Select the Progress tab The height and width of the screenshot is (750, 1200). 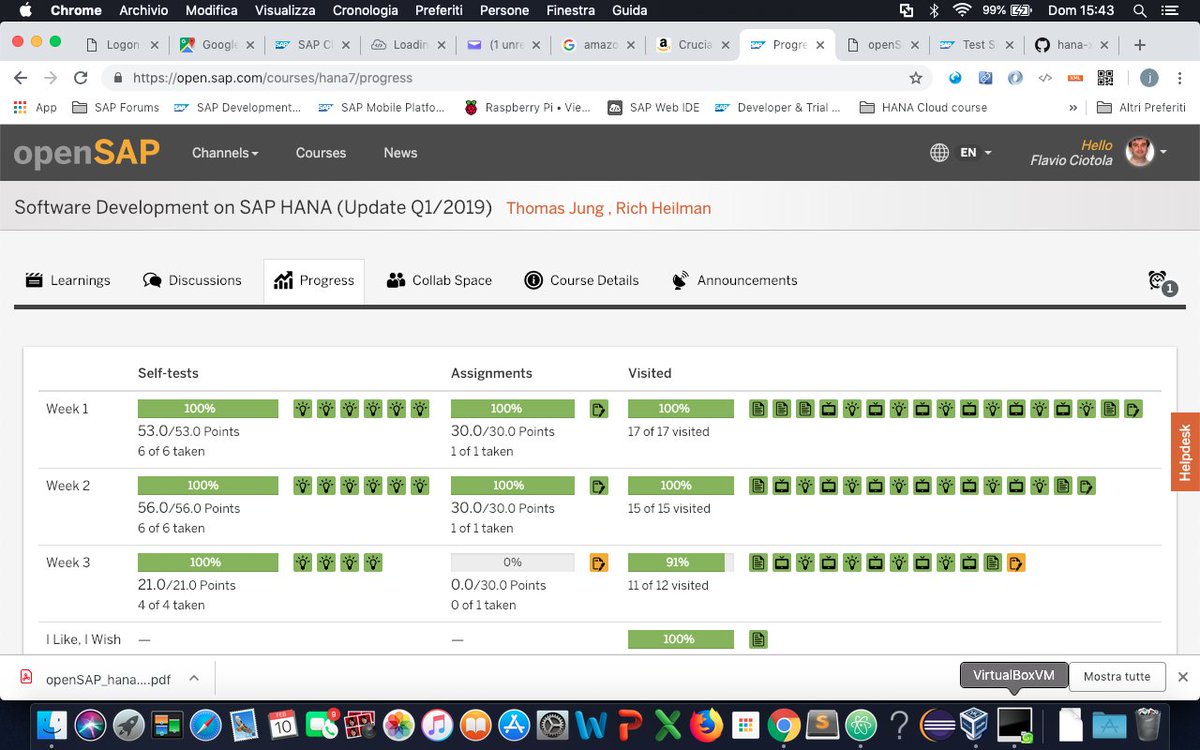314,281
